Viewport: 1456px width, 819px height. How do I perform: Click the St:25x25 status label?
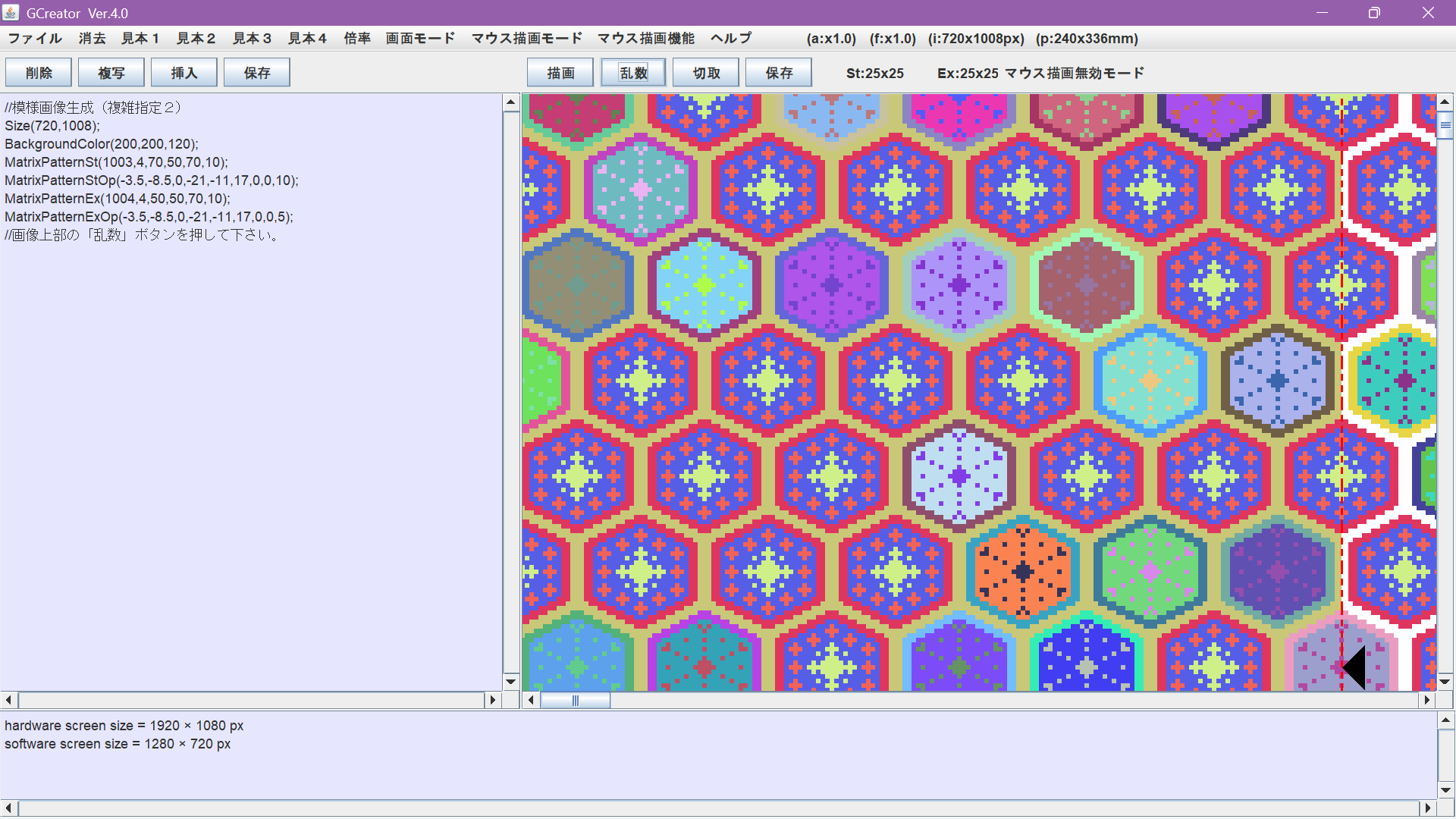[875, 74]
